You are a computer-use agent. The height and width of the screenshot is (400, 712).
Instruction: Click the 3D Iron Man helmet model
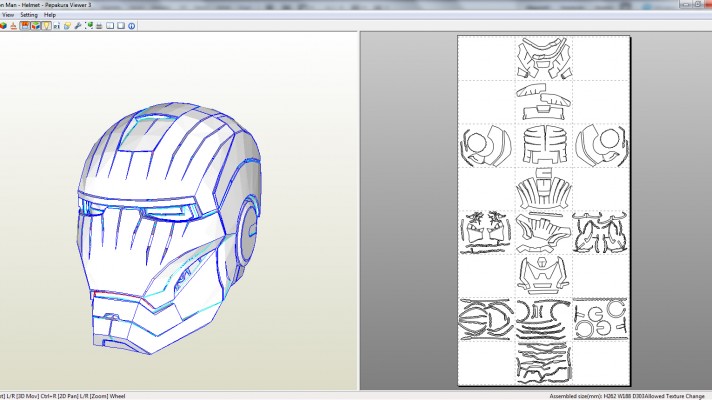click(x=170, y=230)
